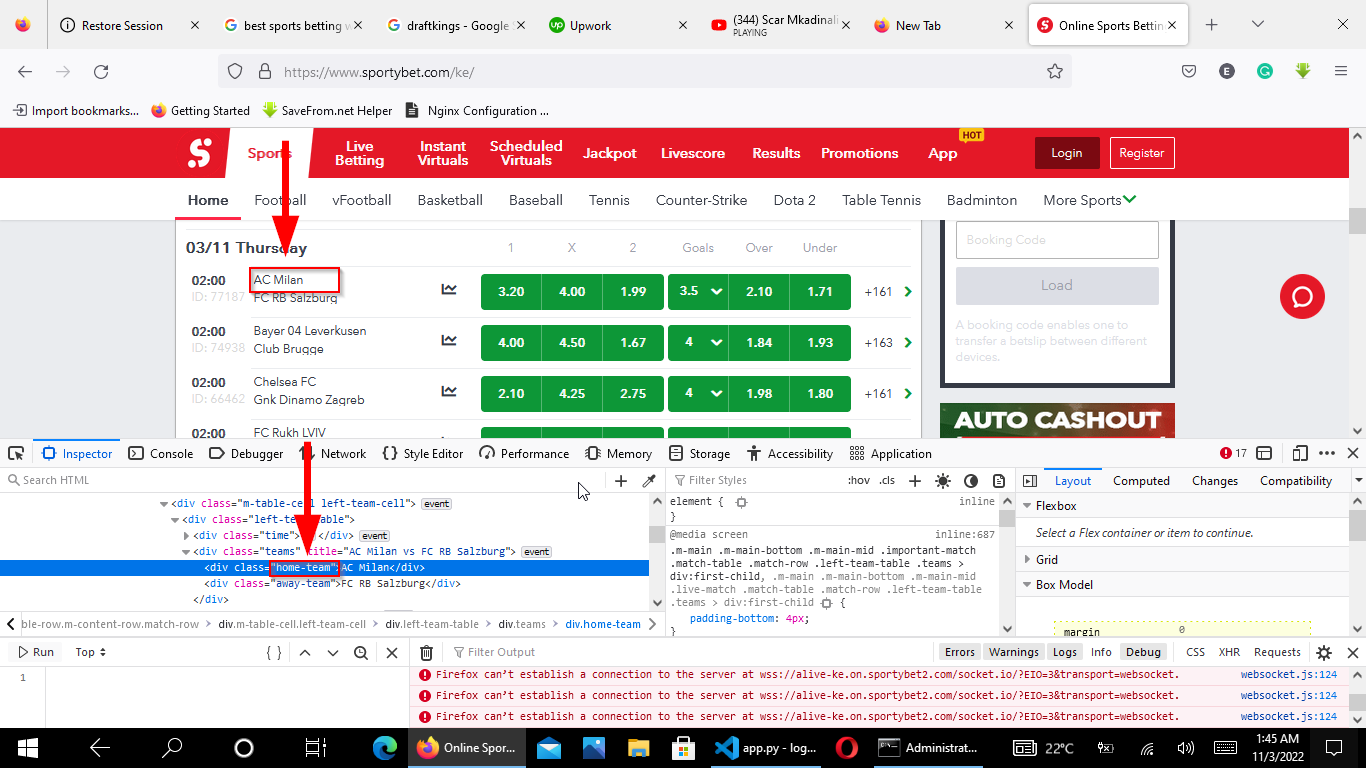Go to next expression in editor history
This screenshot has width=1366, height=768.
333,652
